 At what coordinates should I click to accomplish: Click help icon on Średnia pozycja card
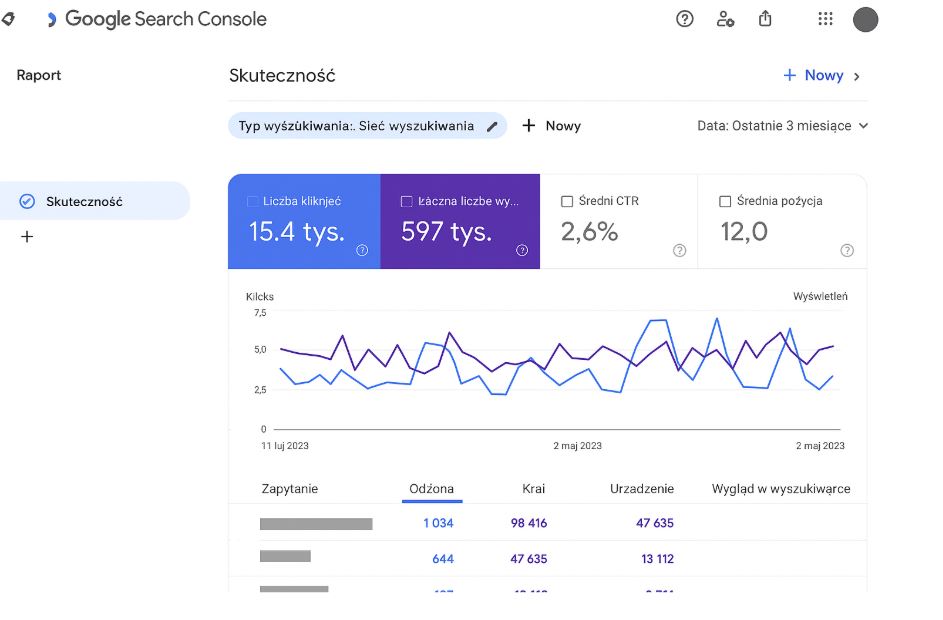[847, 250]
